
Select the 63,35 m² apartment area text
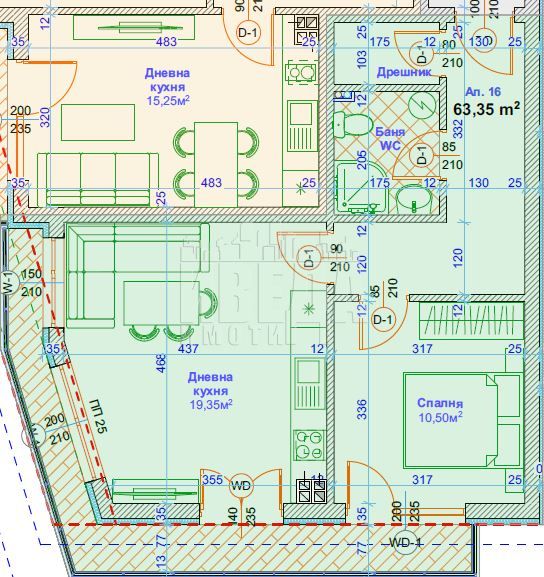pos(486,109)
